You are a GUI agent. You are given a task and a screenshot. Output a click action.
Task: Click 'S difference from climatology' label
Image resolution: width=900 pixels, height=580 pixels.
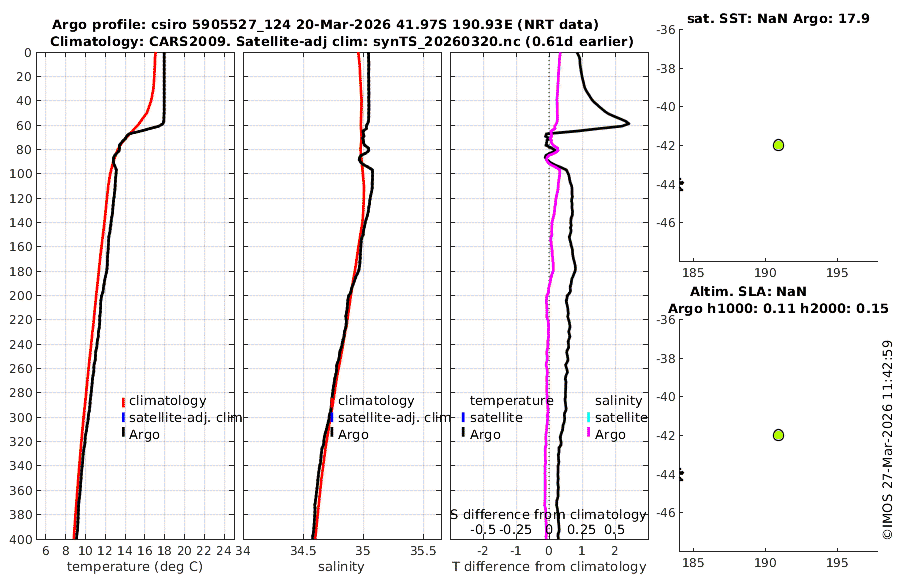coord(549,515)
